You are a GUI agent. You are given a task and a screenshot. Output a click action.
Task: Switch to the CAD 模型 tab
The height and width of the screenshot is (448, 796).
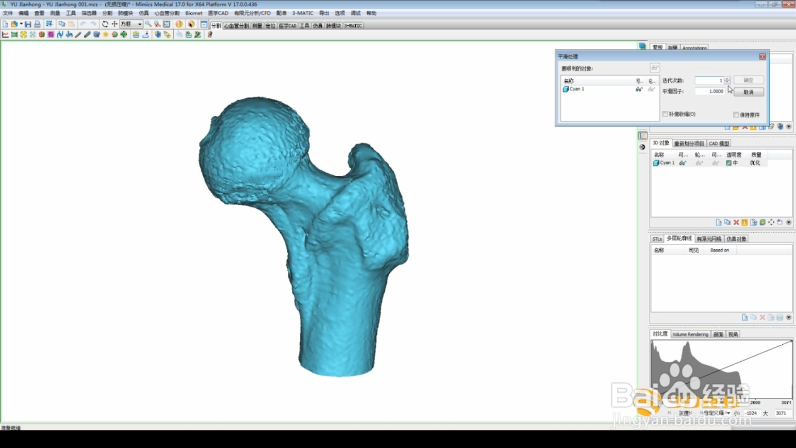click(x=719, y=143)
